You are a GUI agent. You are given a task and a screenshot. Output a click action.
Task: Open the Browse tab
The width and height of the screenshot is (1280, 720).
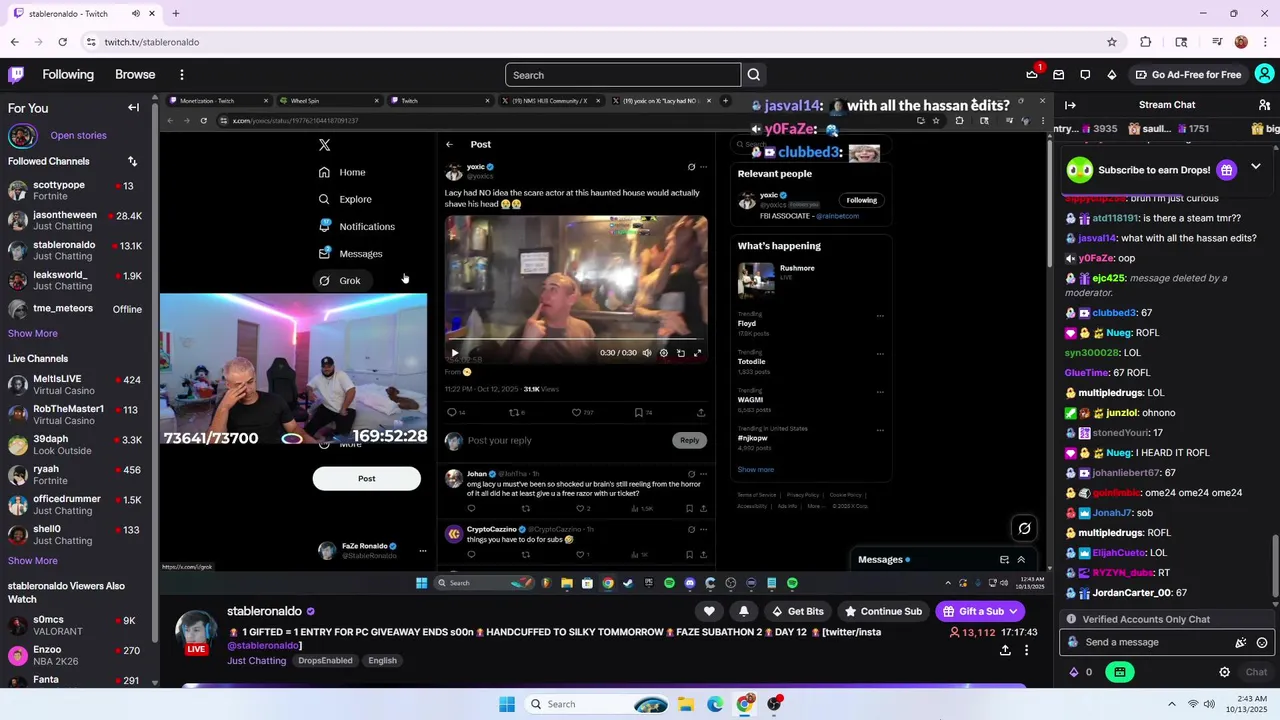pos(135,75)
